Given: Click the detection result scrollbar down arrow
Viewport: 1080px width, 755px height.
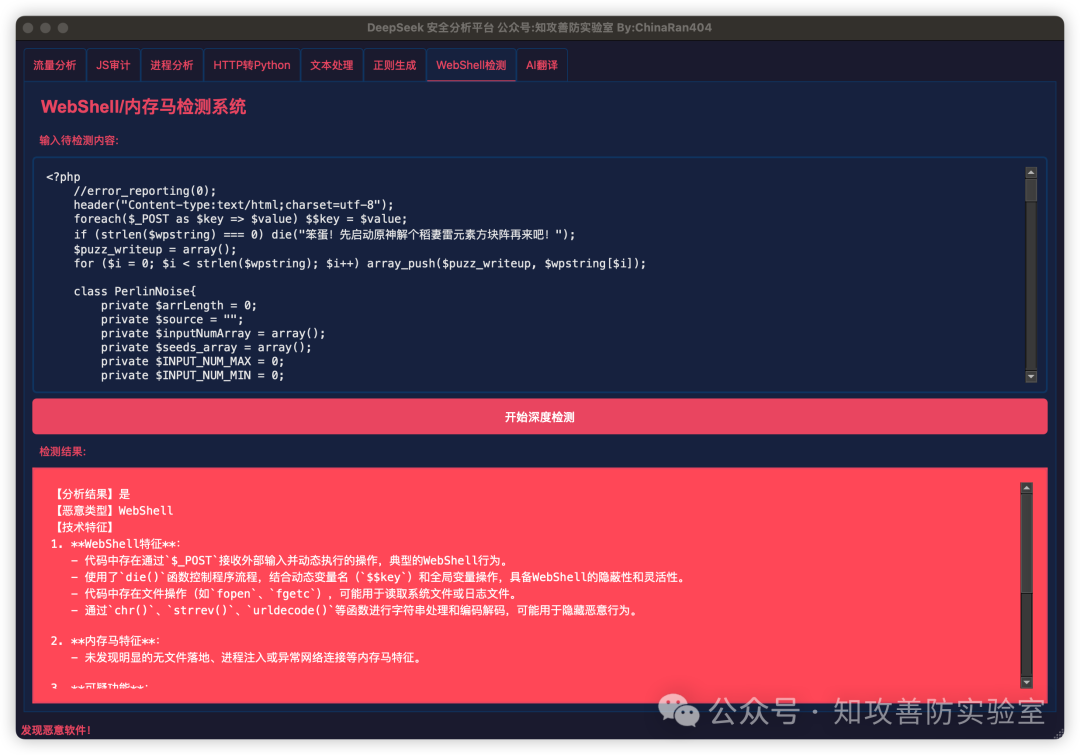Looking at the screenshot, I should 1026,682.
